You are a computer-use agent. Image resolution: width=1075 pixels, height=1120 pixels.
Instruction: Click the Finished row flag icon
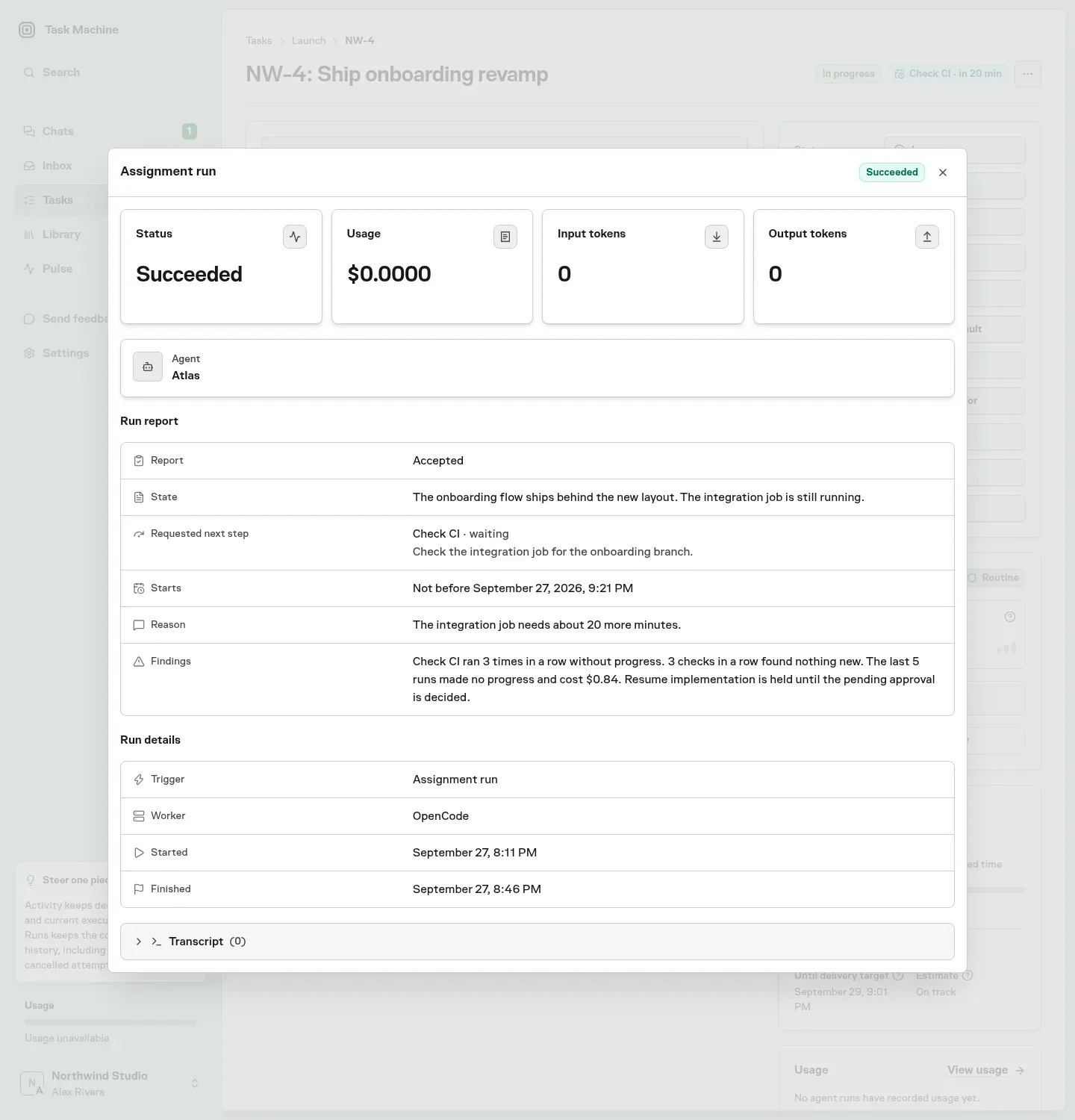139,889
